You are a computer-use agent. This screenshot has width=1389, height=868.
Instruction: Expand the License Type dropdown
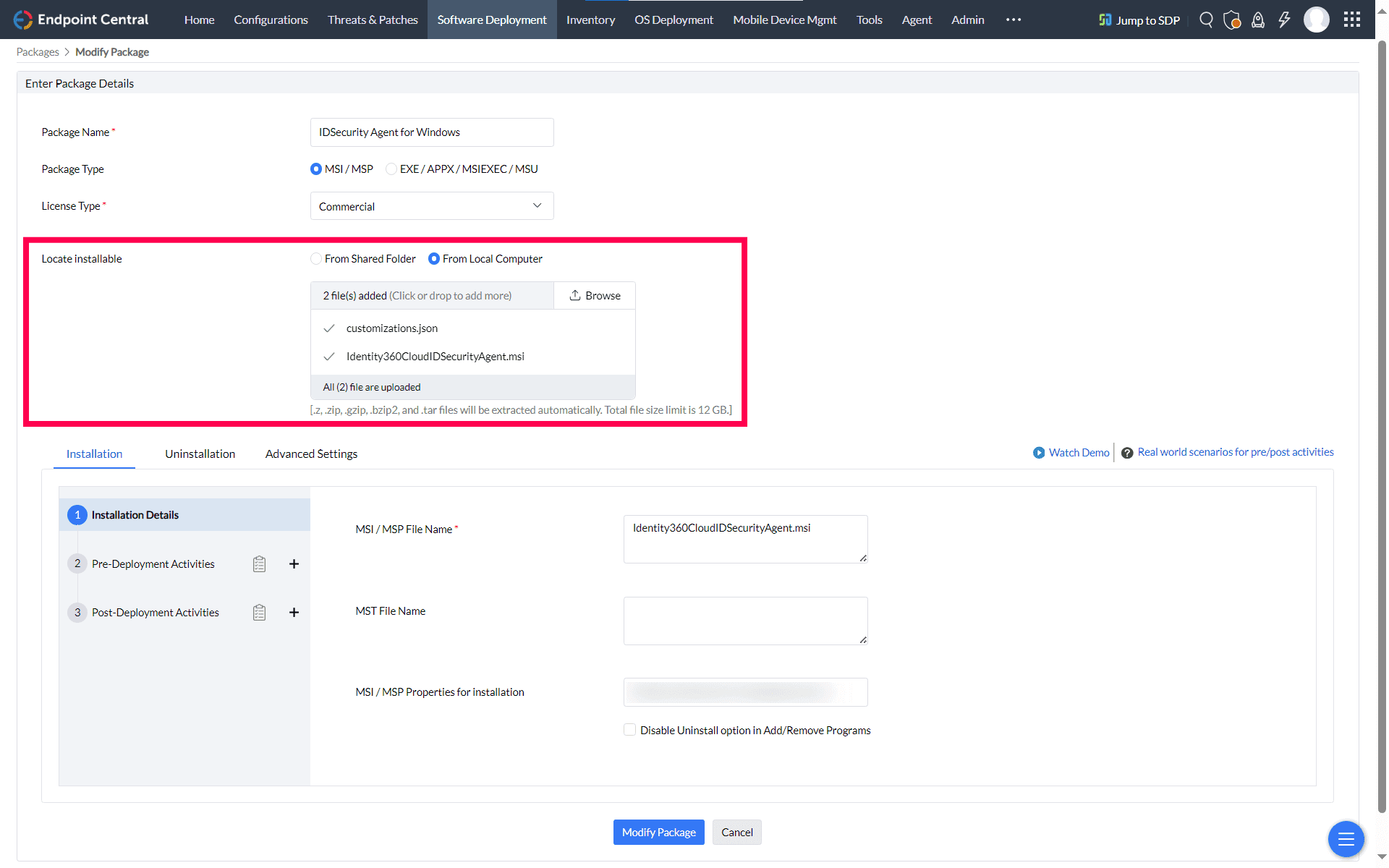click(432, 206)
